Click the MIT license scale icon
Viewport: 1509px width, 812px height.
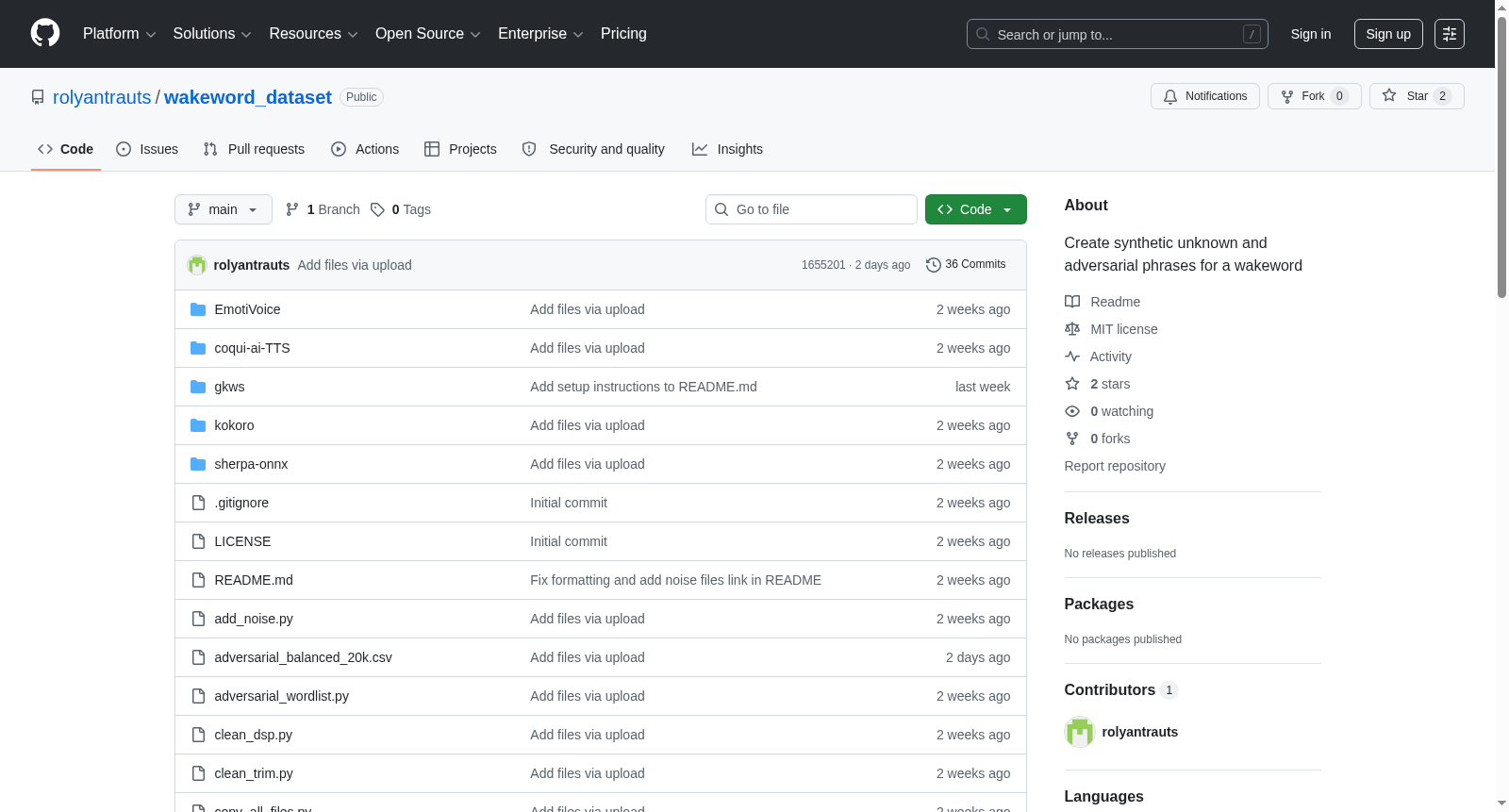point(1072,329)
